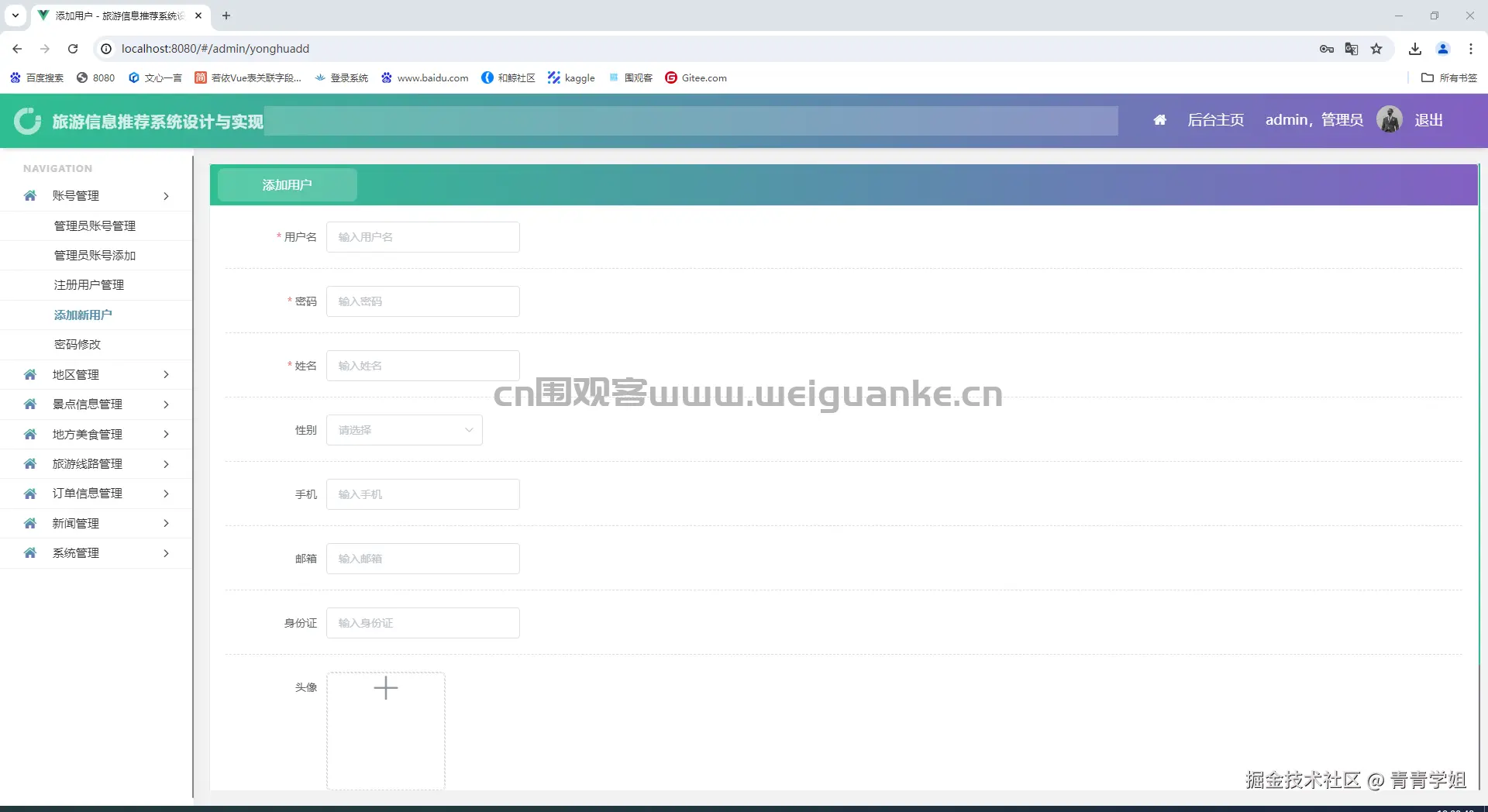Viewport: 1488px width, 812px height.
Task: Open the Gitee.com bookmark icon
Action: coord(671,77)
